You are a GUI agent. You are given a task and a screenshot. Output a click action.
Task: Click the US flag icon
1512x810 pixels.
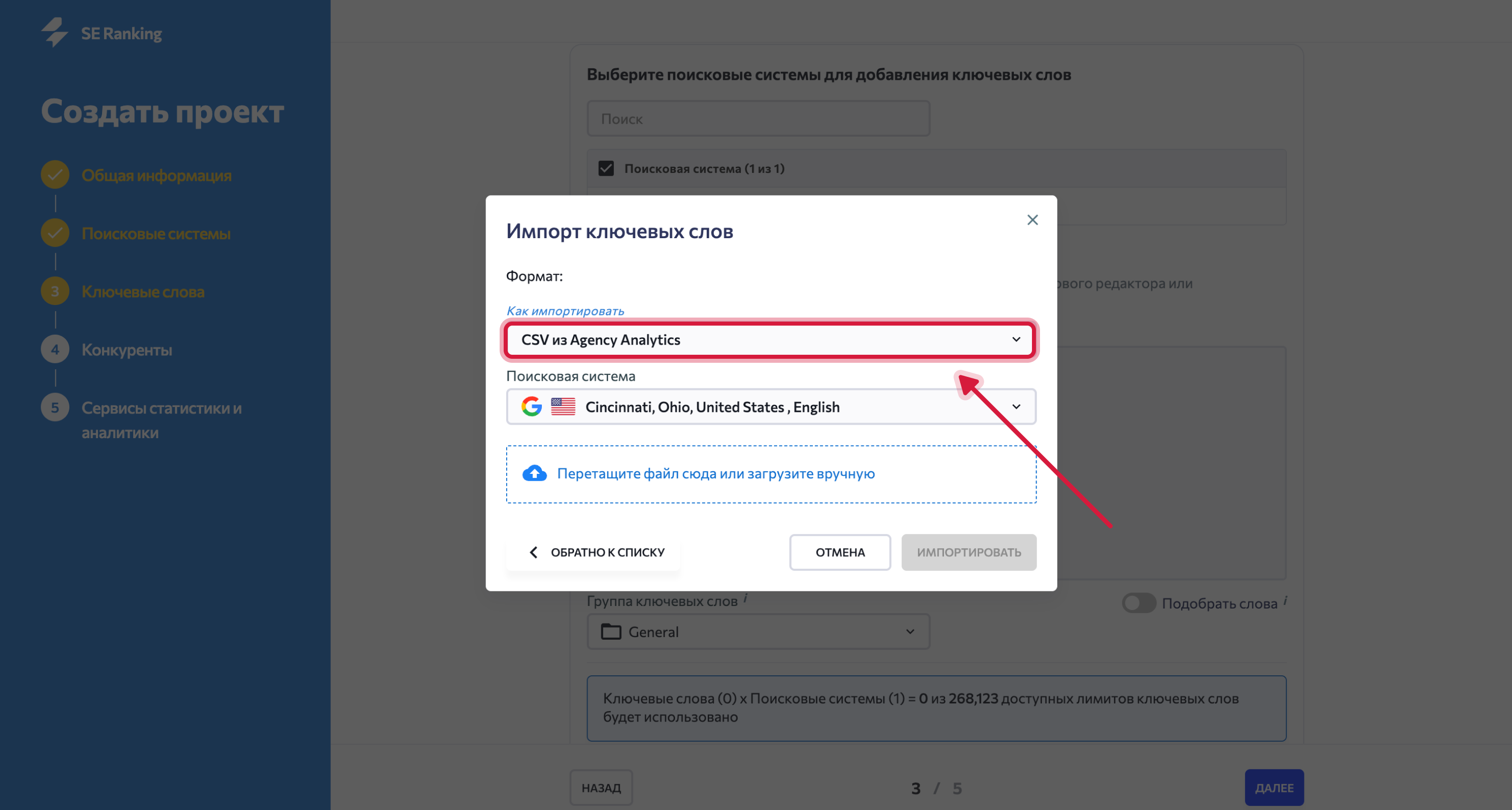pos(563,406)
